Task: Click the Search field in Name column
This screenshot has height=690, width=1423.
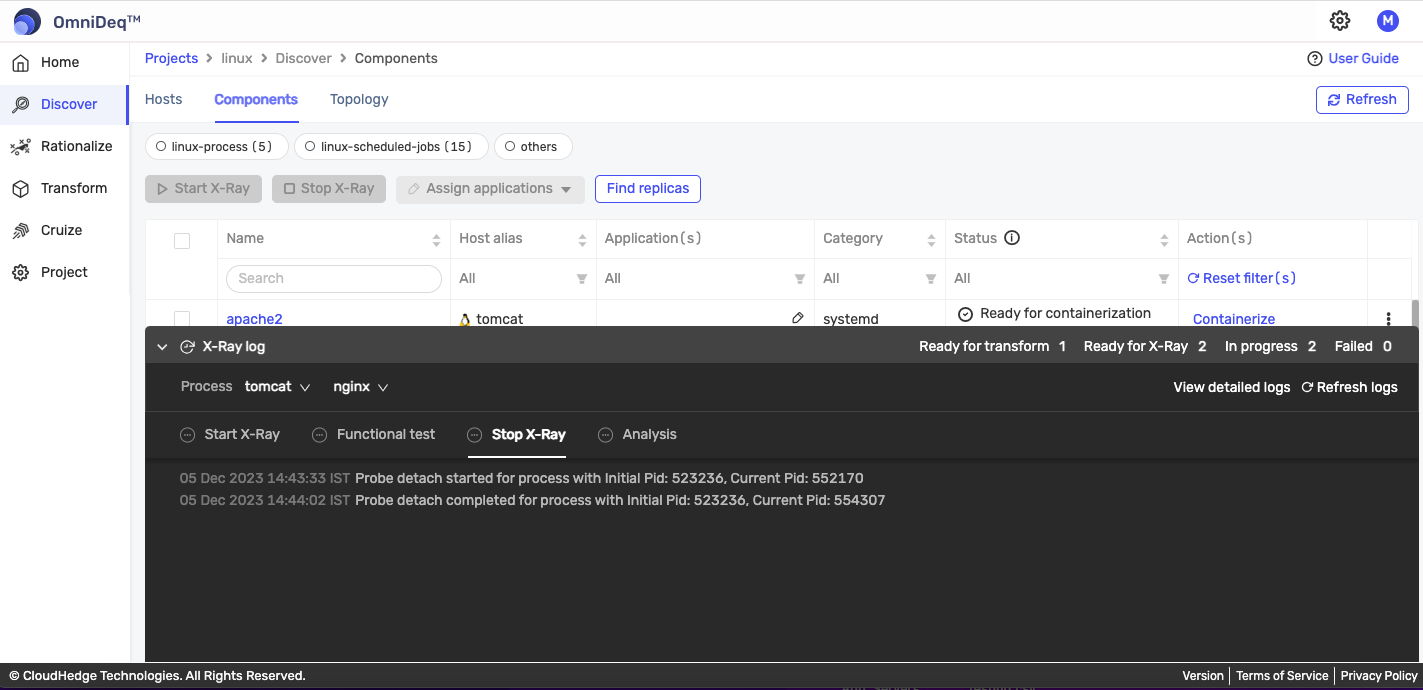Action: [333, 278]
